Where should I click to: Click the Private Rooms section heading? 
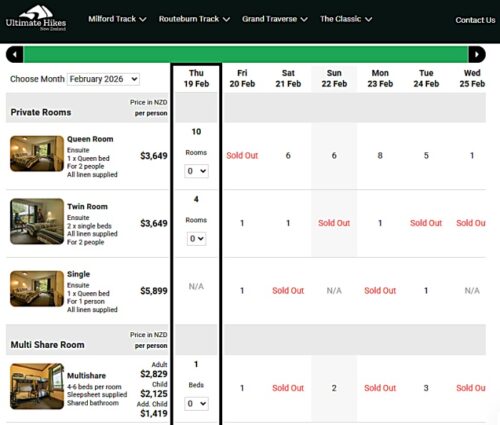pos(41,112)
